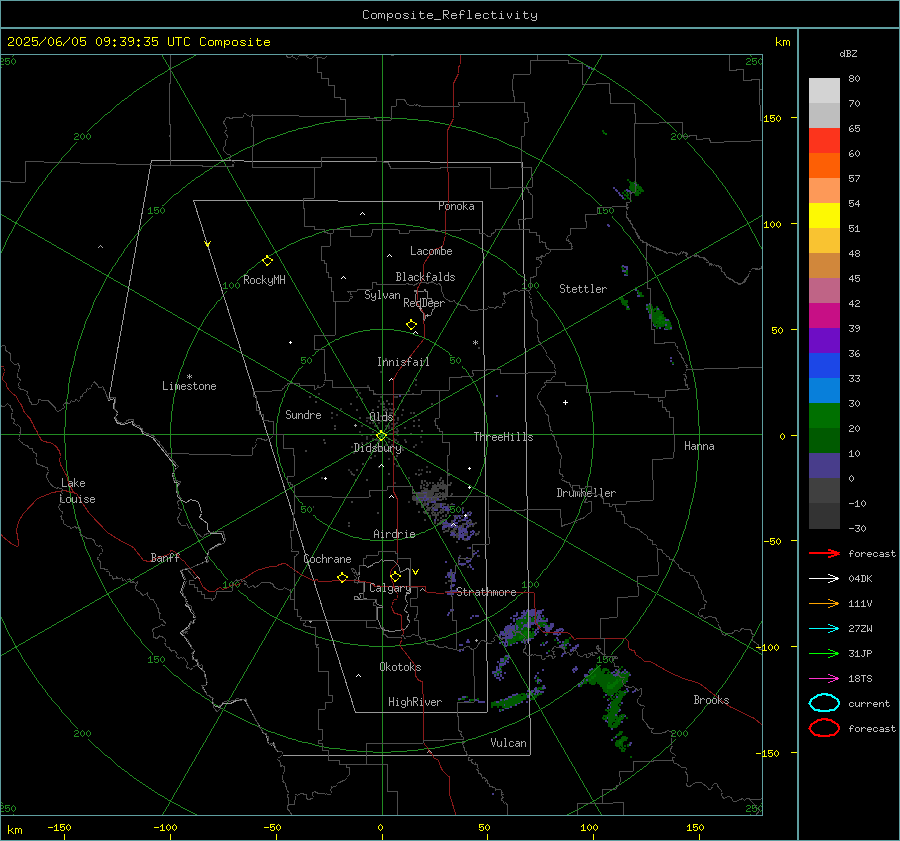Viewport: 900px width, 841px height.
Task: Click the yellow diamond marker above Calgary
Action: tap(395, 576)
